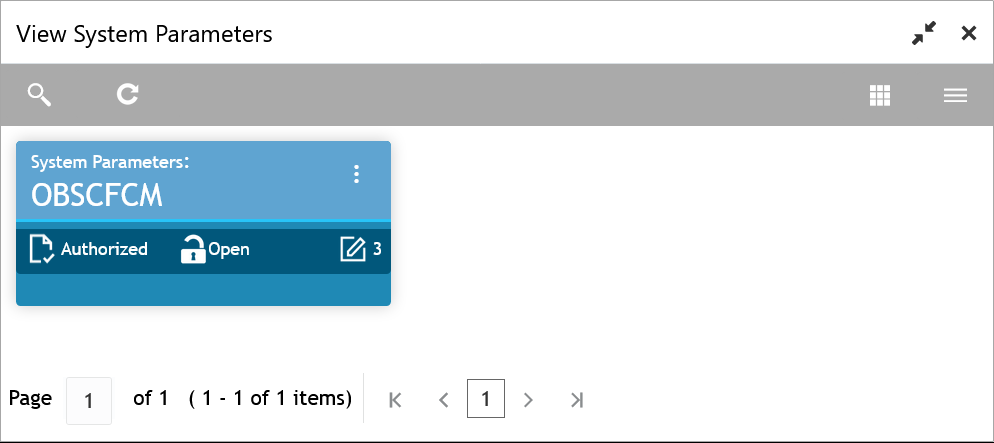
Task: Open the OBSCFCM system parameters card
Action: pyautogui.click(x=203, y=223)
